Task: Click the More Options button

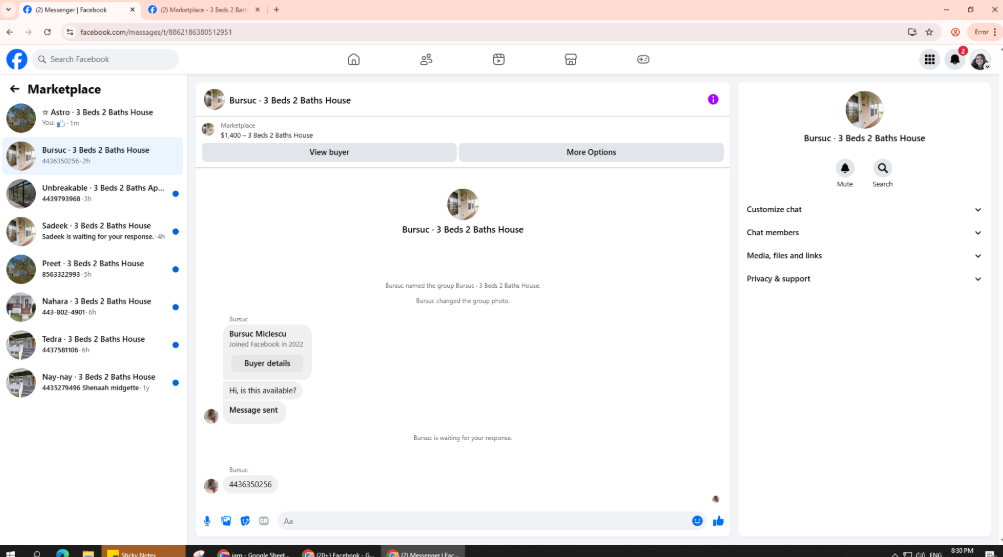Action: point(591,152)
